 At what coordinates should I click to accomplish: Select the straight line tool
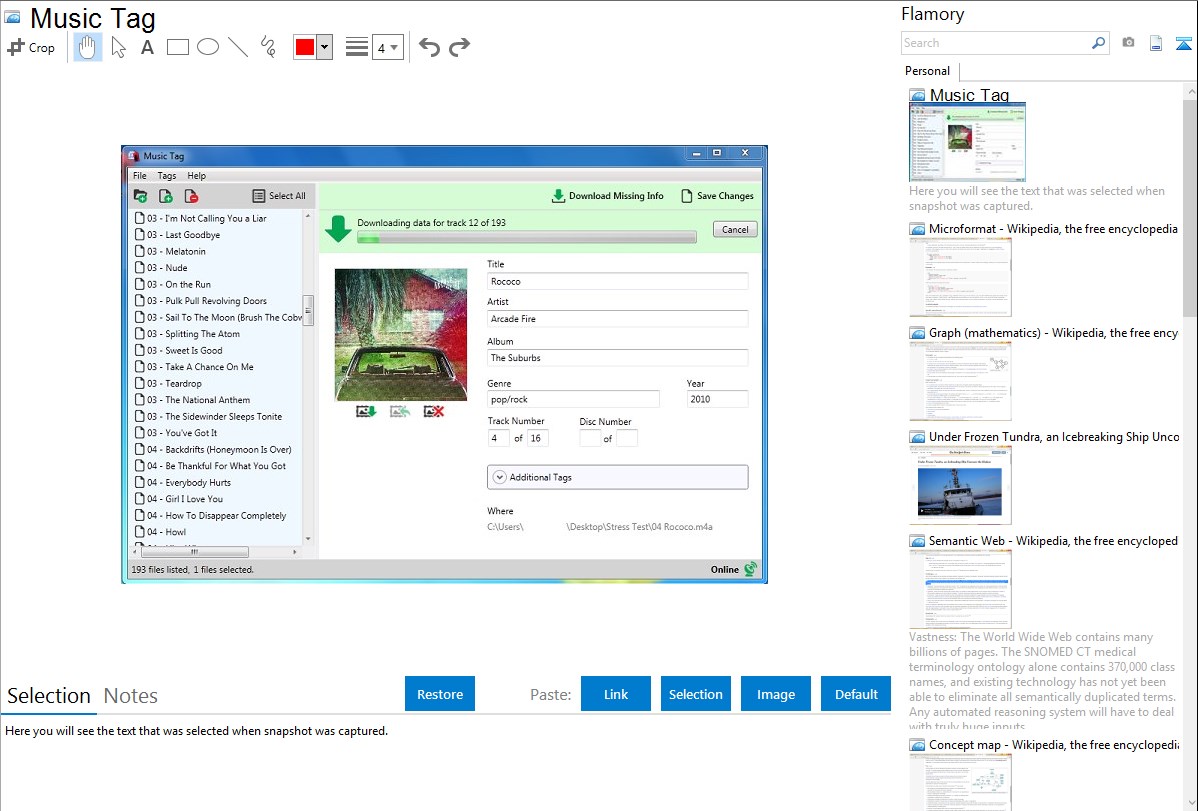pos(238,47)
